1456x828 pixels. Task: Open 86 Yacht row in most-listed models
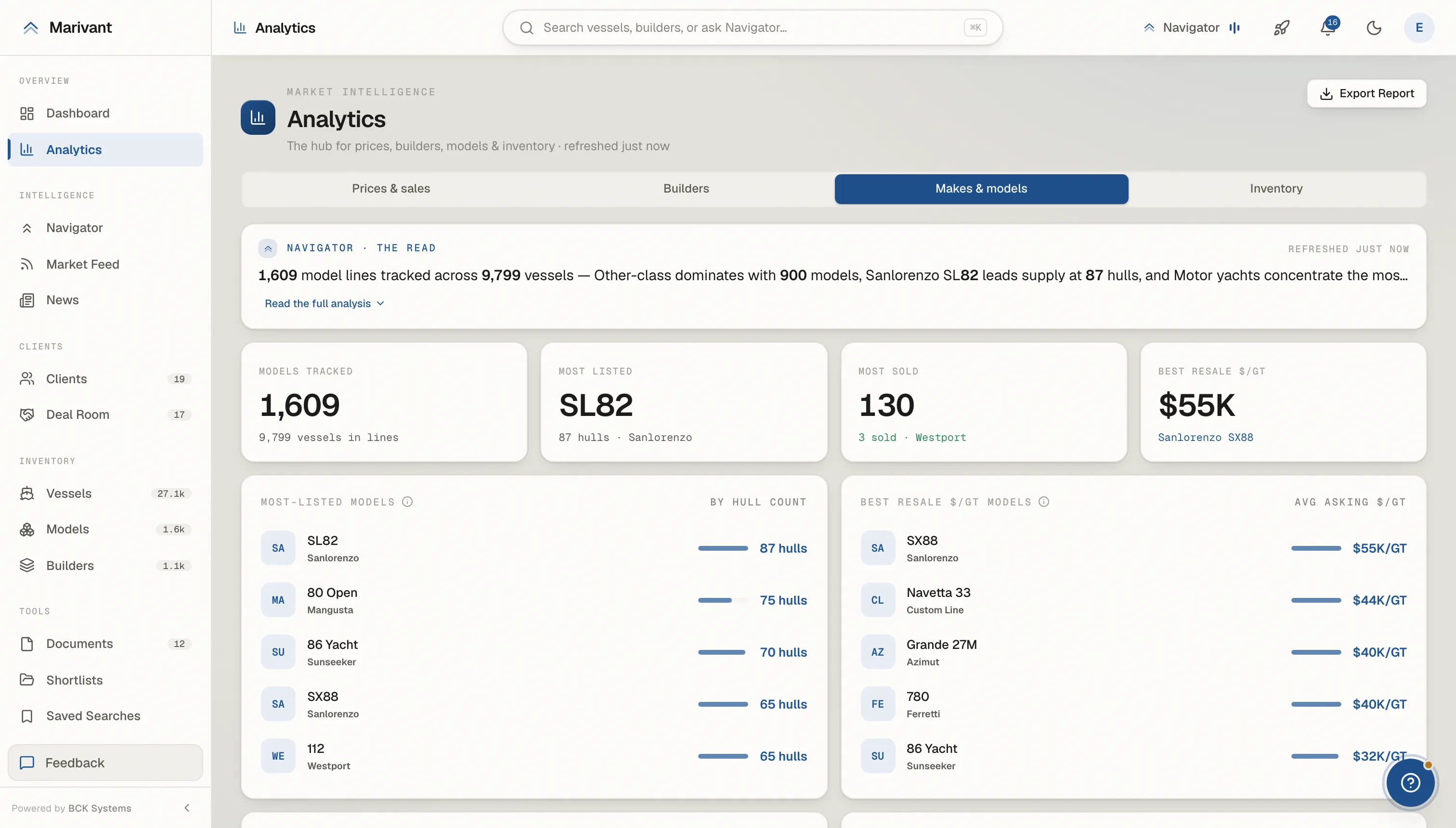coord(533,652)
